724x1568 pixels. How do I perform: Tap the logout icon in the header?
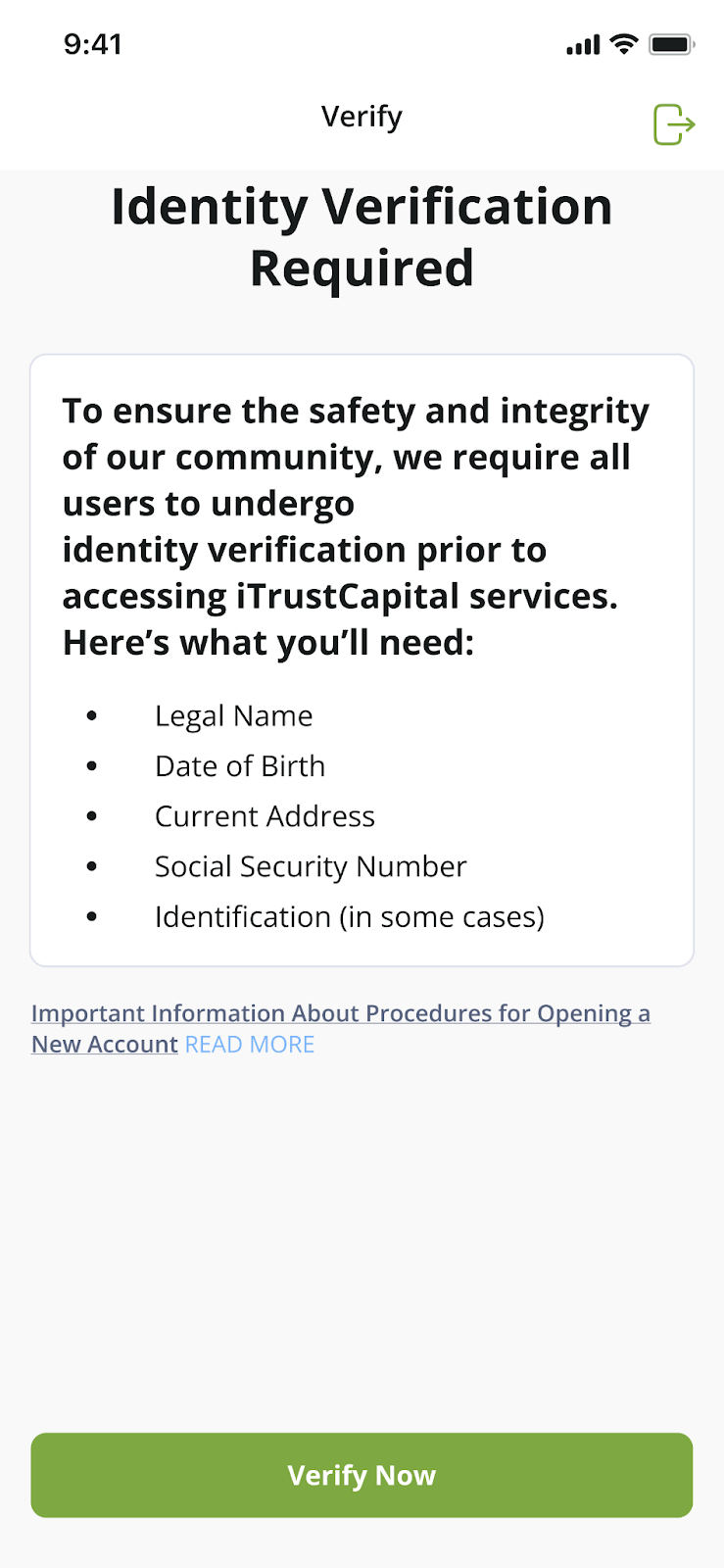pyautogui.click(x=674, y=124)
